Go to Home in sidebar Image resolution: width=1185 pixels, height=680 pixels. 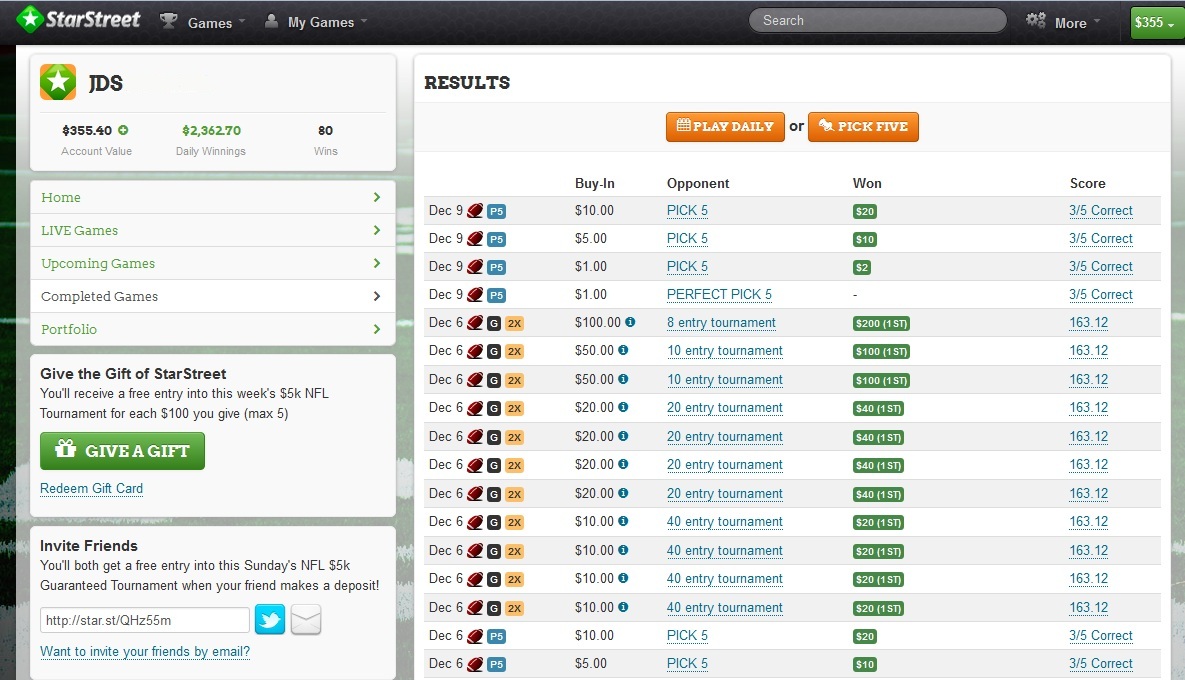[x=212, y=197]
